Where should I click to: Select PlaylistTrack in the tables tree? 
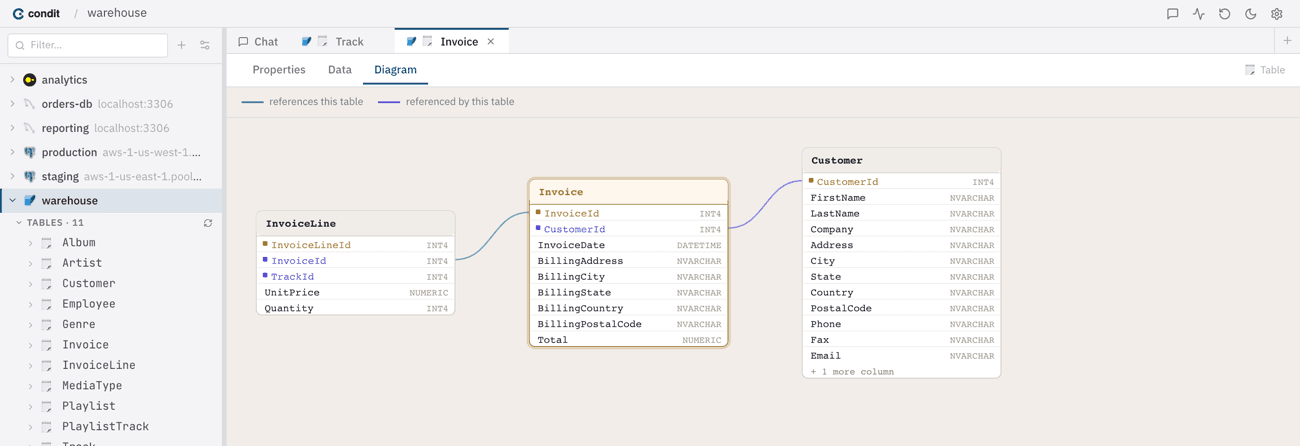pos(105,427)
